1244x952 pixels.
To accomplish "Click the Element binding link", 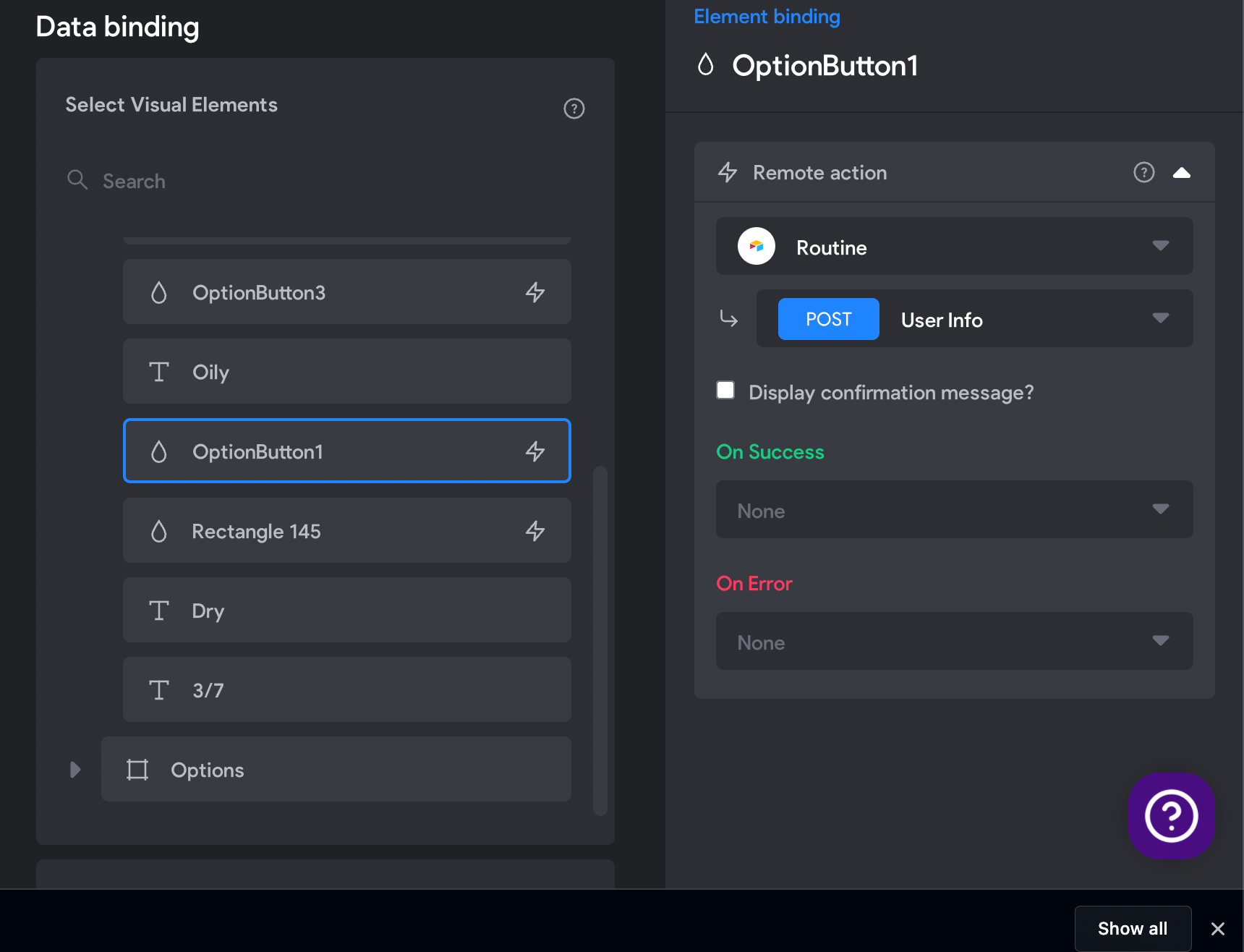I will (x=767, y=17).
